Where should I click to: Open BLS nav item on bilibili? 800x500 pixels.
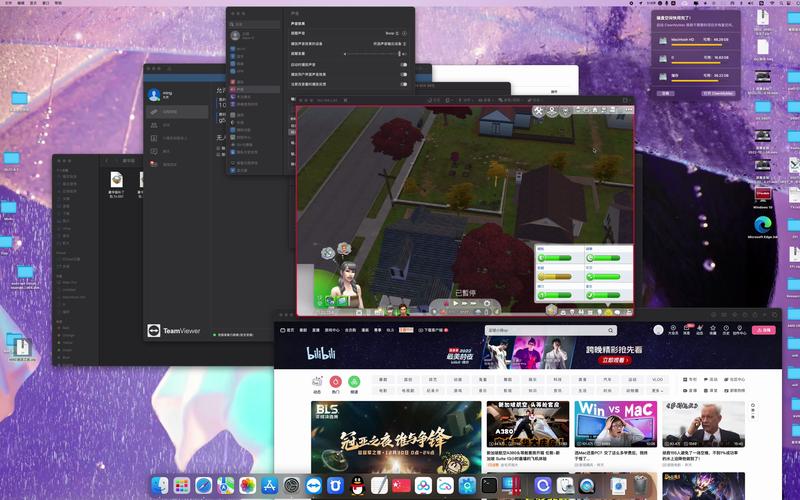[390, 330]
